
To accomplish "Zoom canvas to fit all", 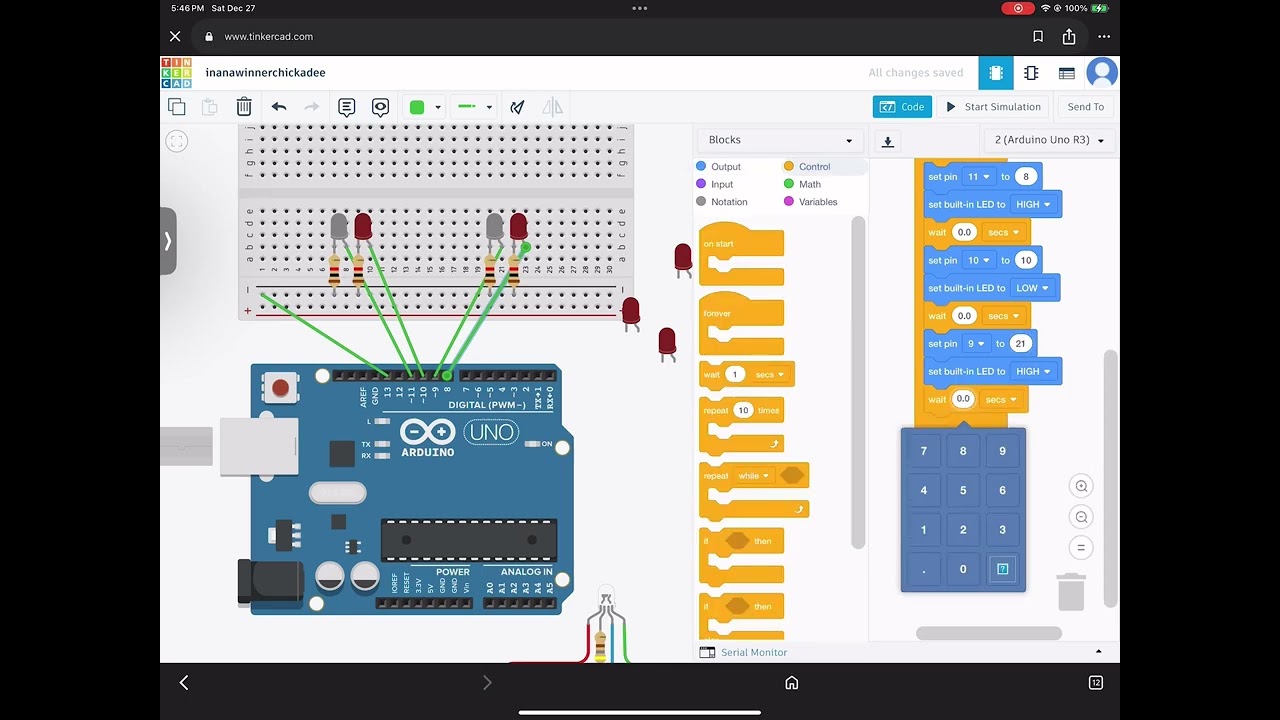I will pyautogui.click(x=177, y=141).
